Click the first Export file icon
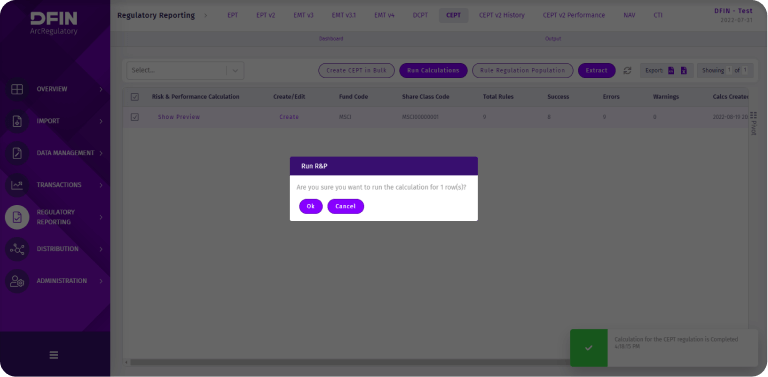Screen dimensions: 768x377 [671, 71]
